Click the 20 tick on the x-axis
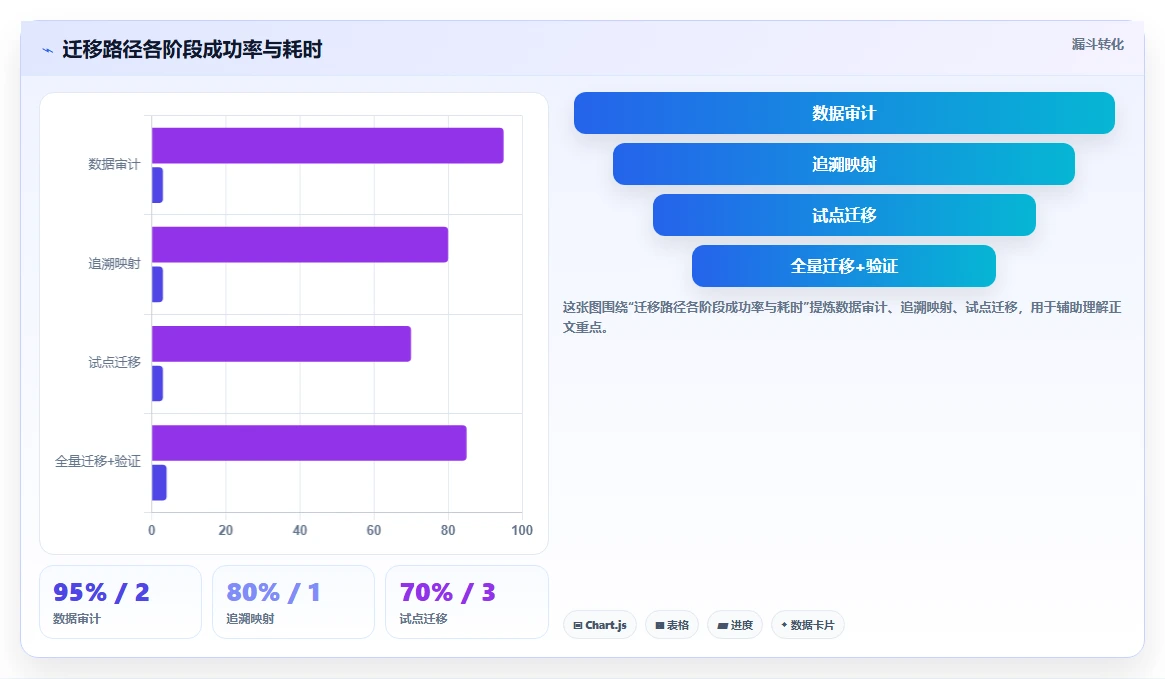This screenshot has width=1165, height=679. point(226,530)
